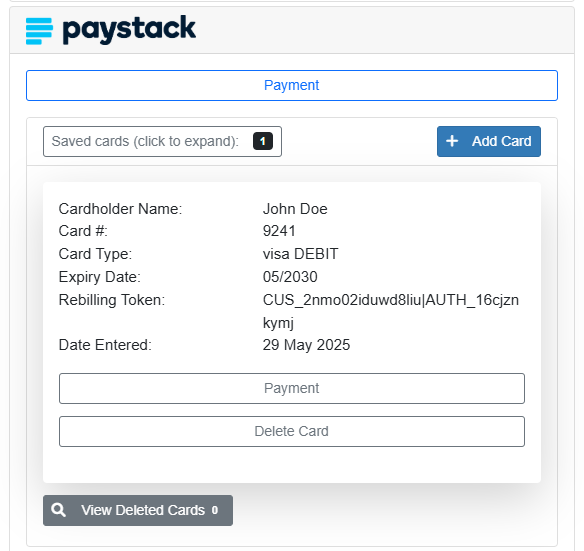Show deleted cards via View Deleted Cards
The width and height of the screenshot is (584, 551).
pyautogui.click(x=138, y=510)
